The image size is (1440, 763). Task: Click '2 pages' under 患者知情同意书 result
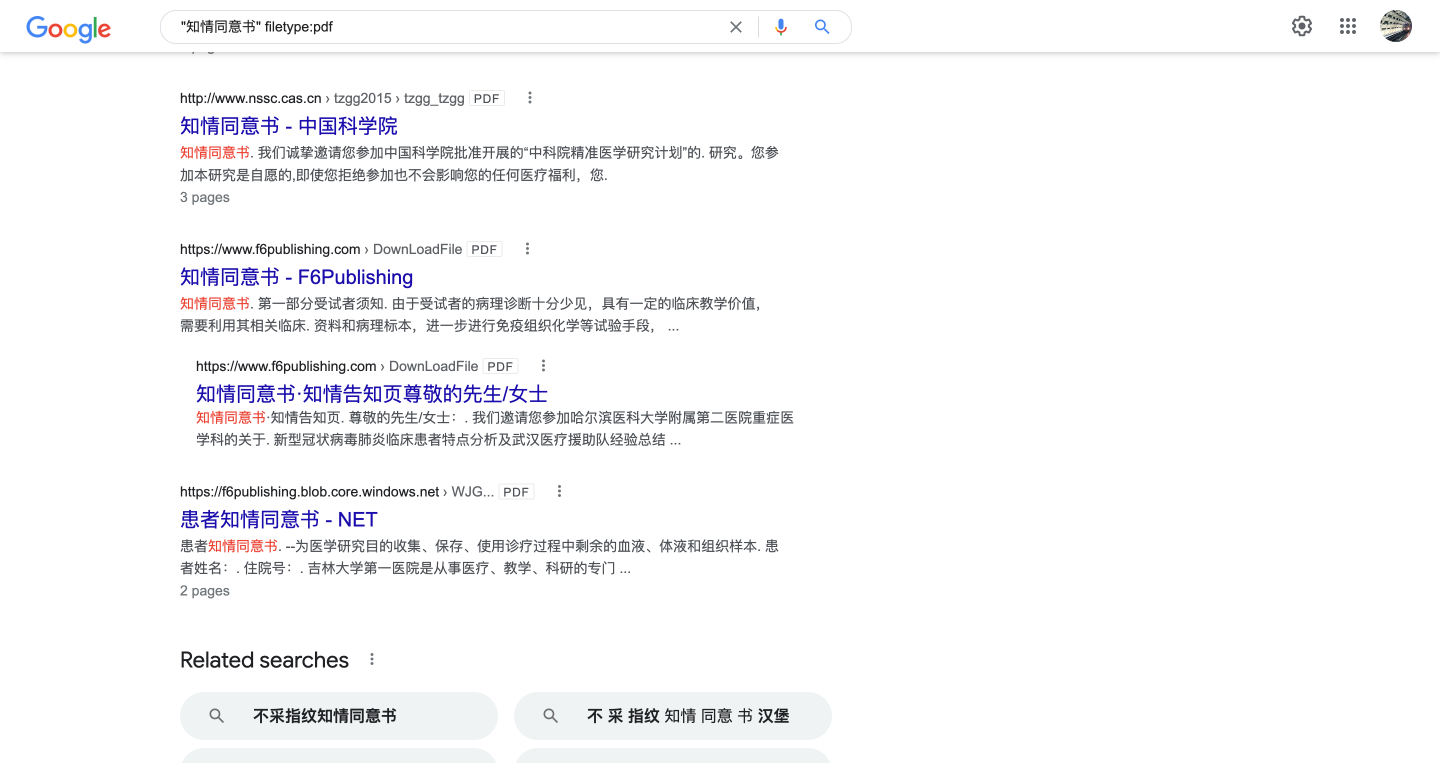(x=205, y=591)
